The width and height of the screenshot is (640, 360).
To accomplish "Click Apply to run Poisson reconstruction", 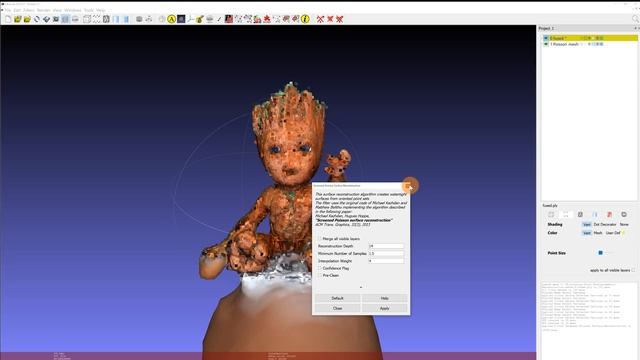I will point(384,309).
